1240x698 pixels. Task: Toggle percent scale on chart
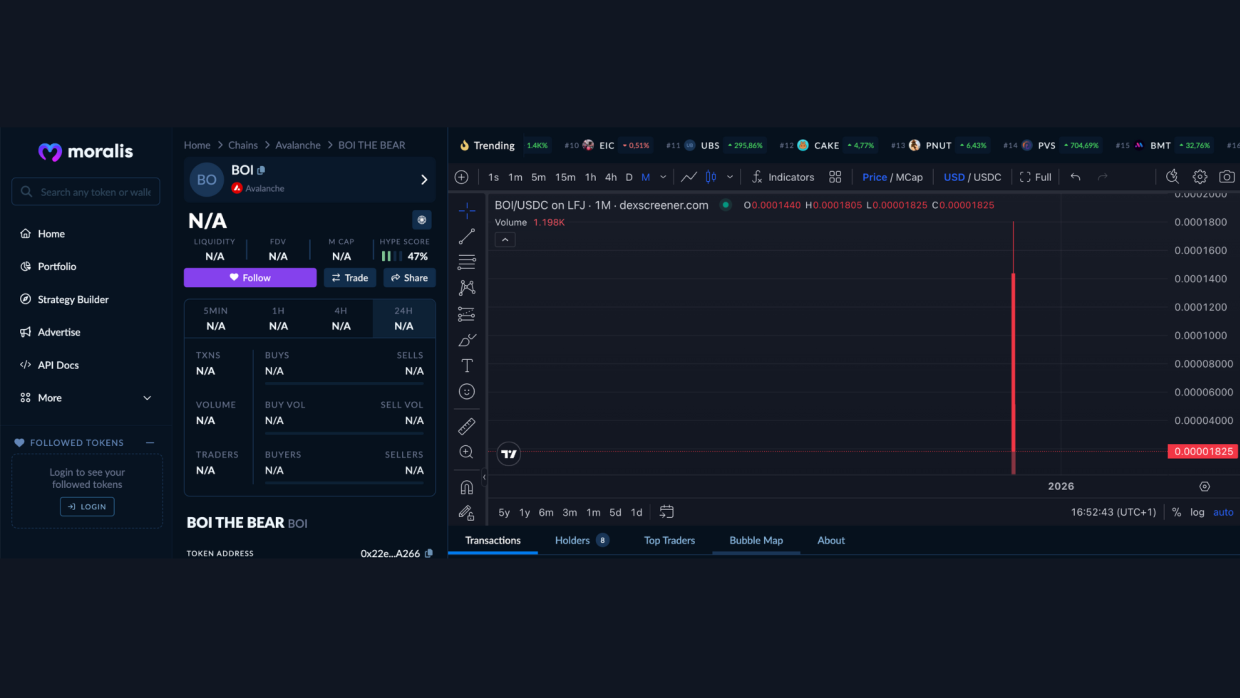coord(1177,512)
